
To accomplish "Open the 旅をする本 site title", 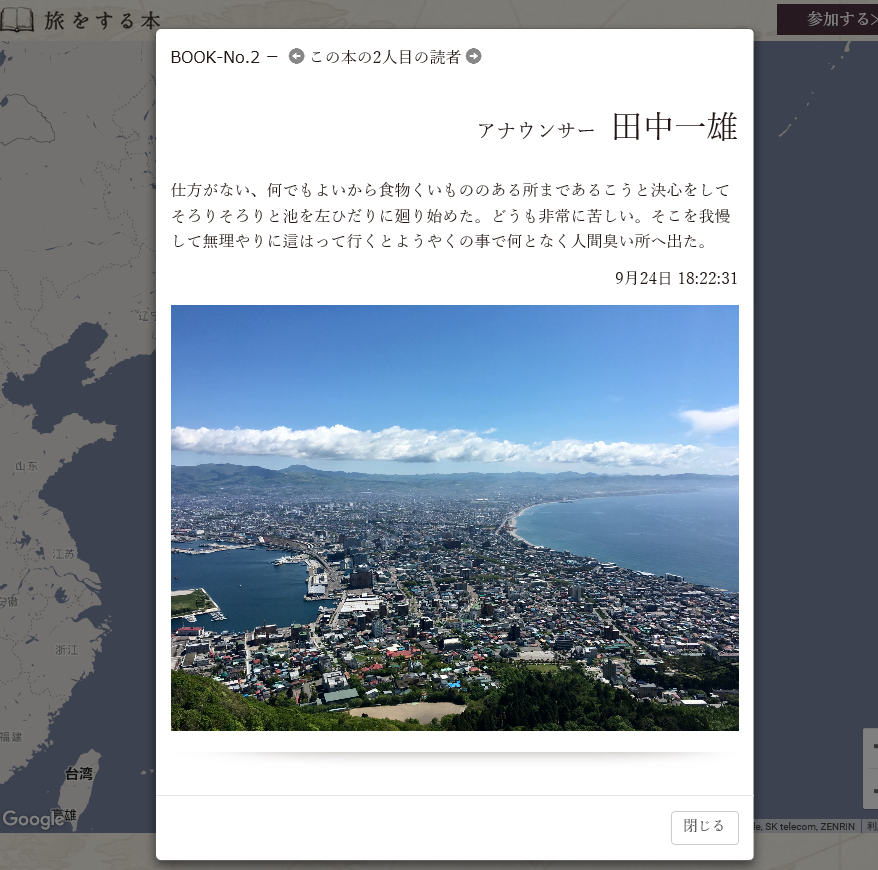I will click(102, 19).
